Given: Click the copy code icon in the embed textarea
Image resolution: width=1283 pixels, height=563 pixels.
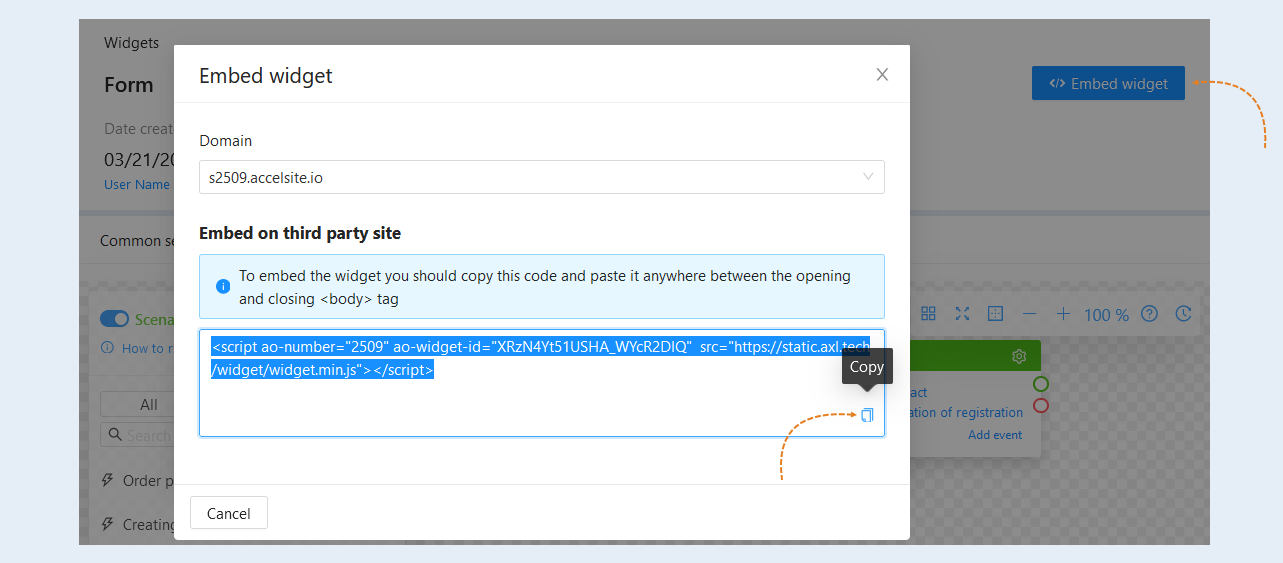Looking at the screenshot, I should pyautogui.click(x=867, y=415).
